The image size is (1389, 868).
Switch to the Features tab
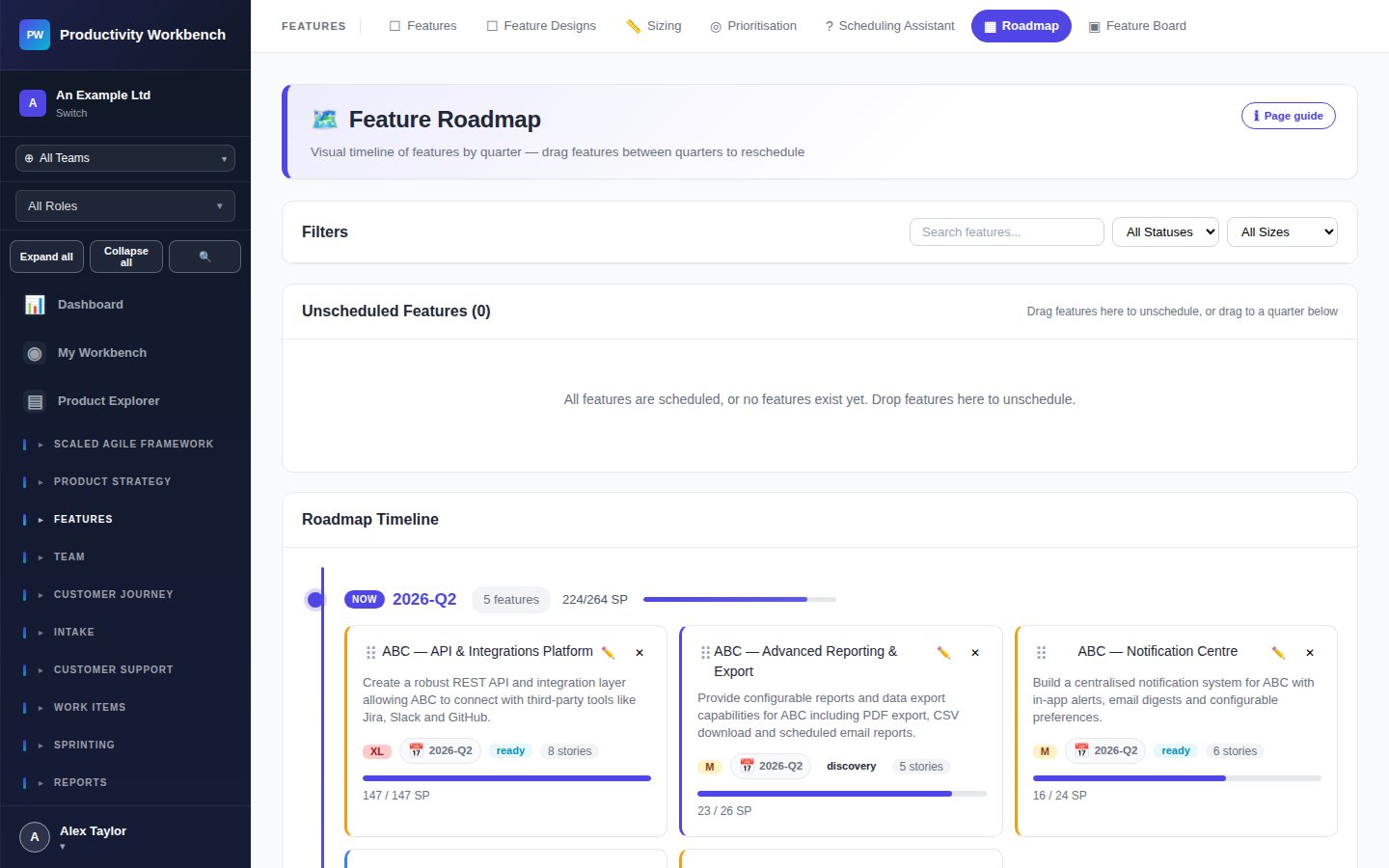tap(422, 26)
